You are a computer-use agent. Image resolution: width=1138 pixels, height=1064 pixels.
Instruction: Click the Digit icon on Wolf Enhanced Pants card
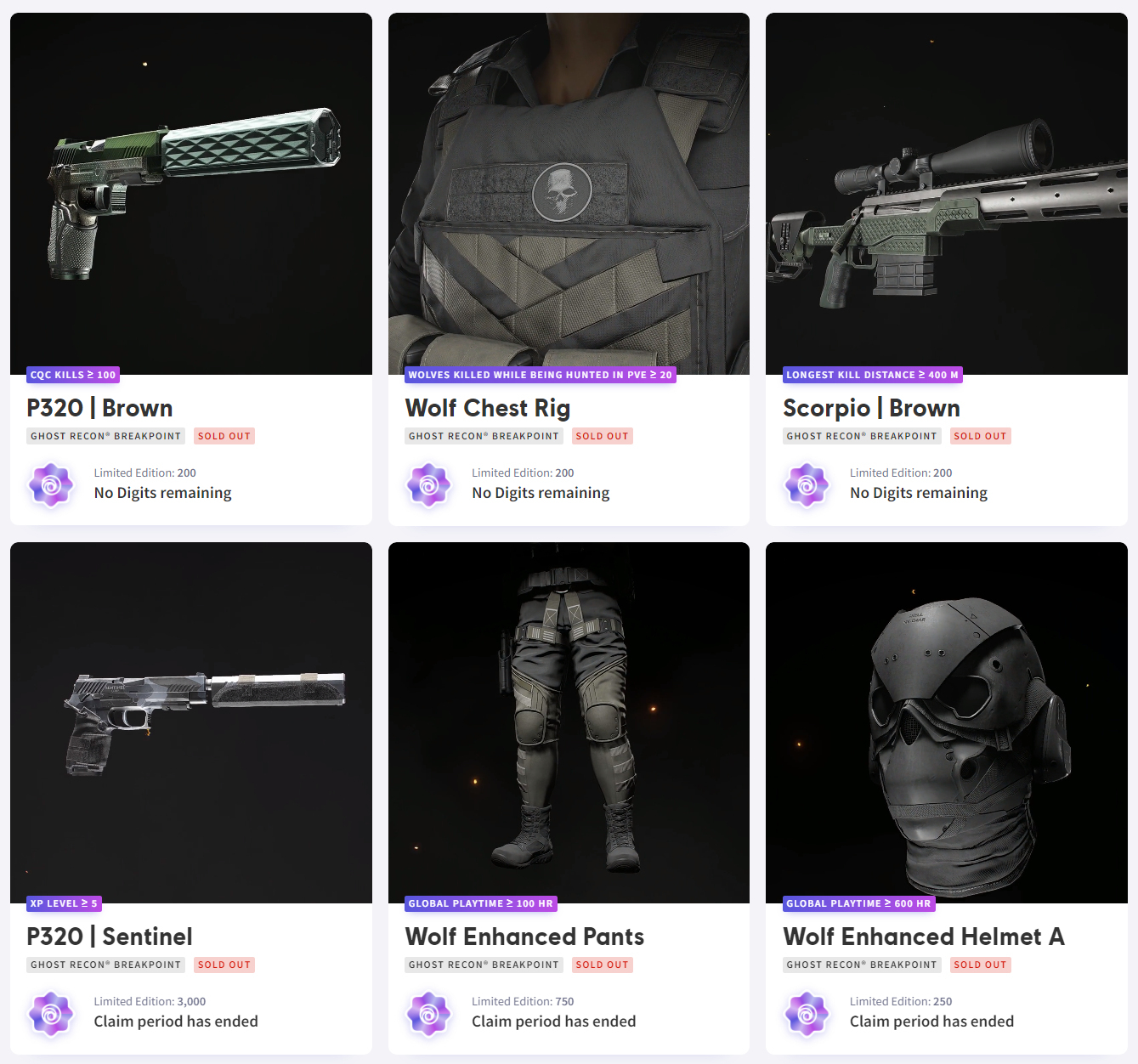pyautogui.click(x=429, y=1014)
